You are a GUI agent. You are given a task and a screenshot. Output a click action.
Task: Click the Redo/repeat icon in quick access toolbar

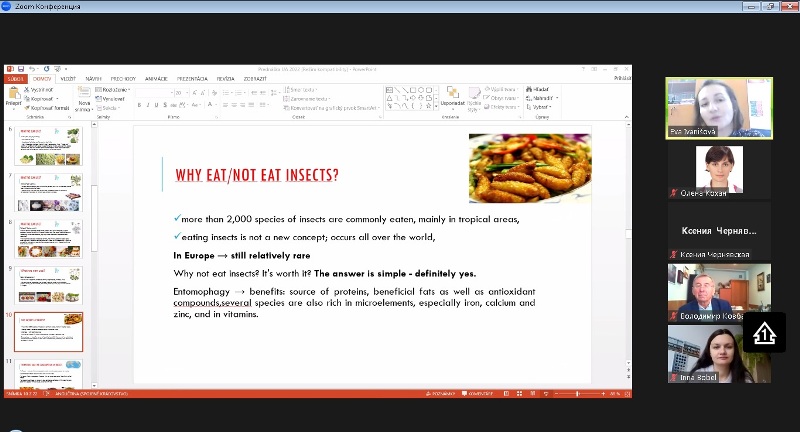click(x=46, y=69)
